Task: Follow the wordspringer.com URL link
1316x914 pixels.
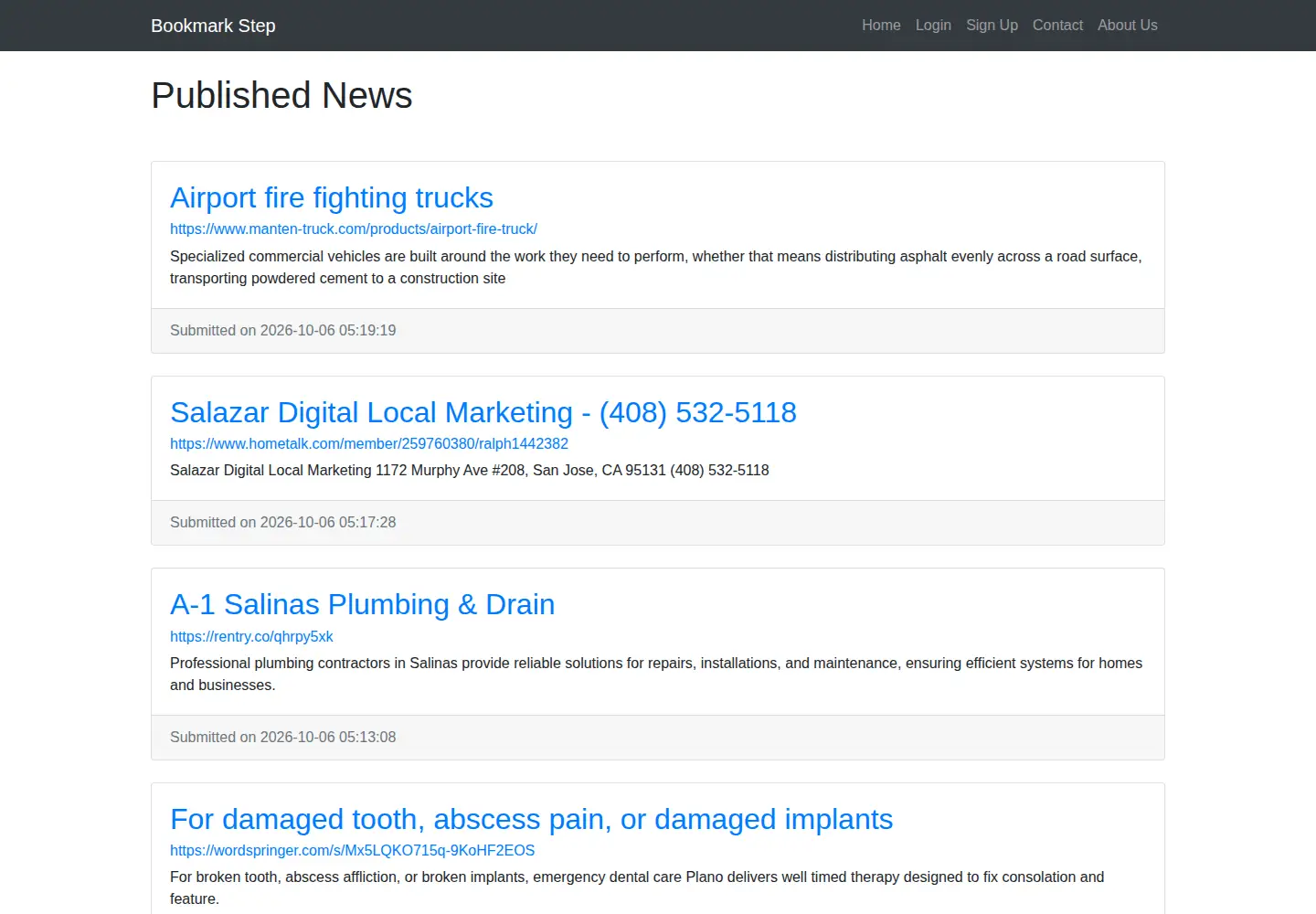Action: (353, 851)
